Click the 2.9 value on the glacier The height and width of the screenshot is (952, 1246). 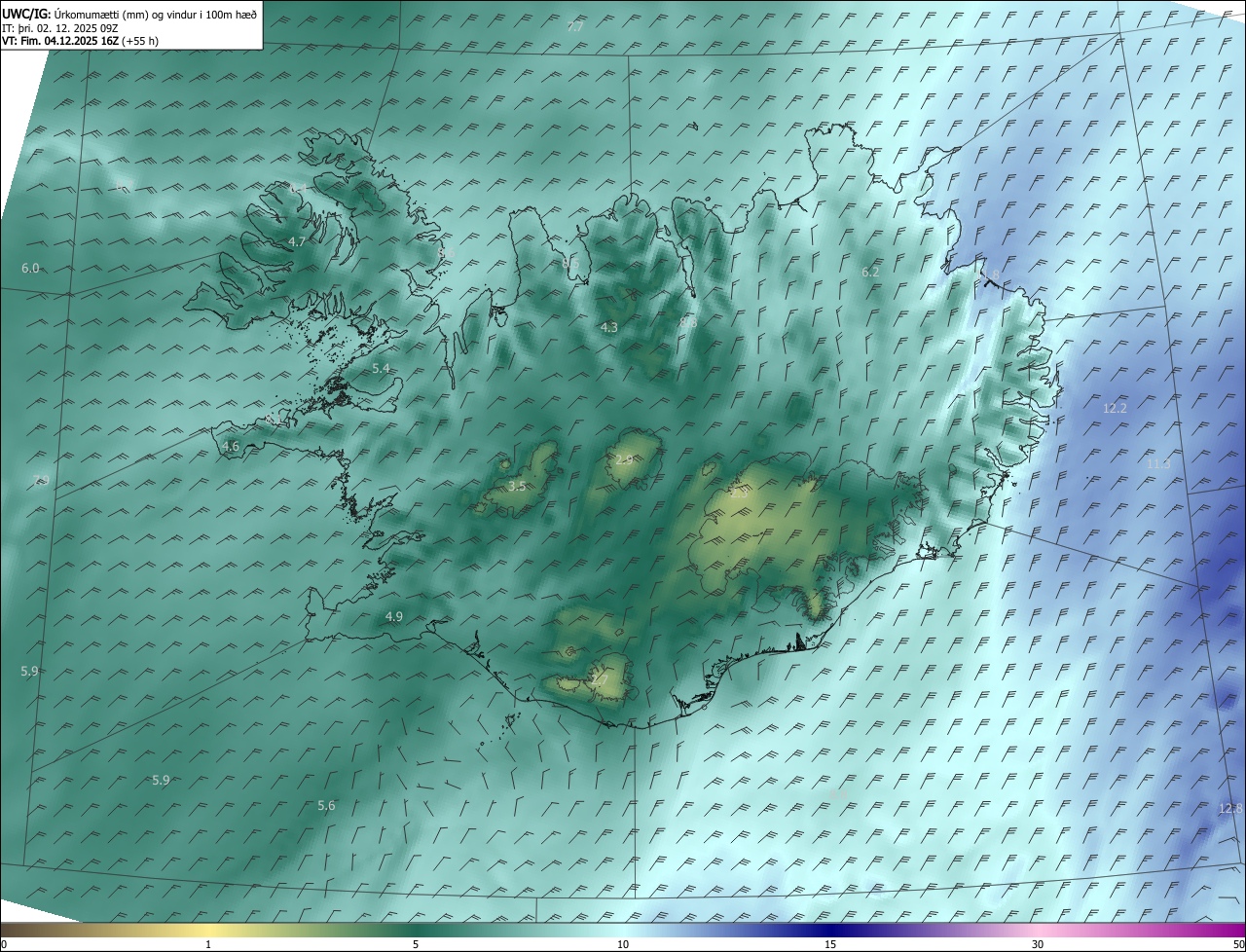point(624,459)
